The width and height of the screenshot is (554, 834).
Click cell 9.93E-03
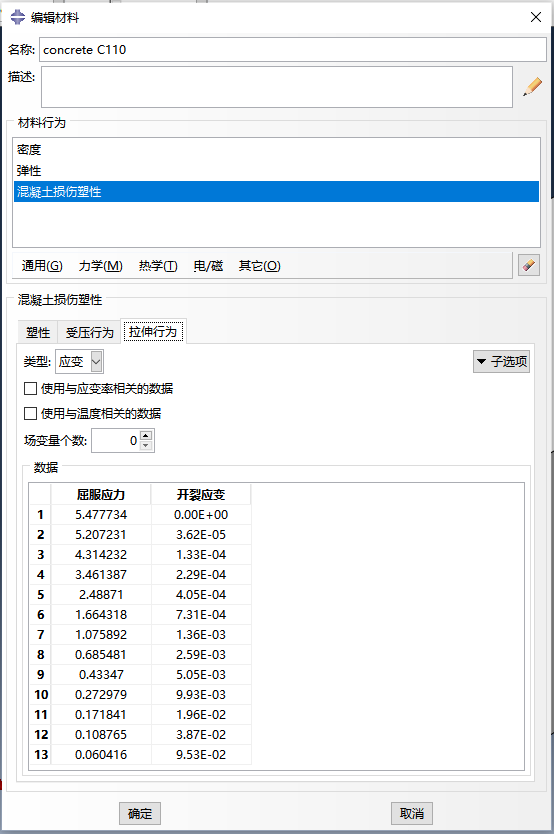[201, 695]
